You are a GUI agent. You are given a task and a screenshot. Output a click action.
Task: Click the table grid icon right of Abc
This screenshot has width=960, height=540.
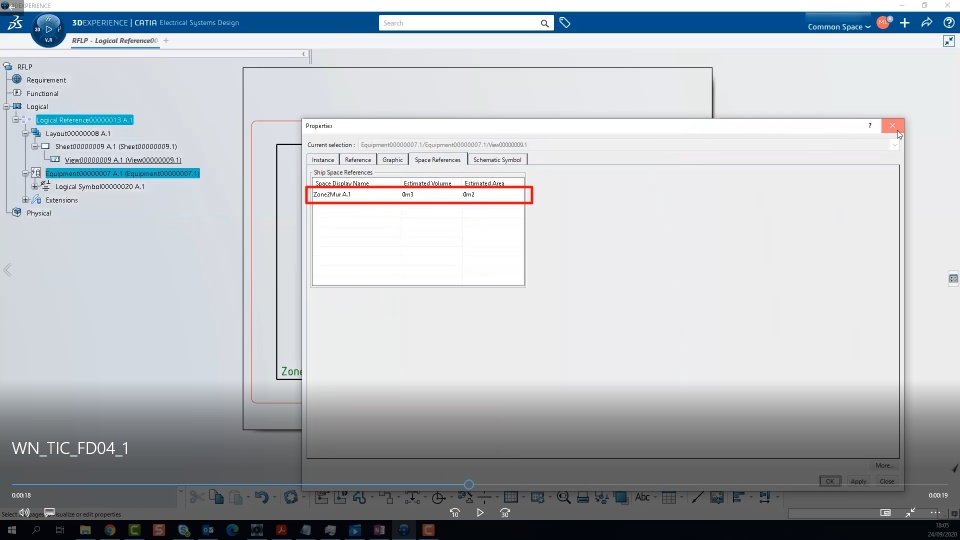pos(669,497)
